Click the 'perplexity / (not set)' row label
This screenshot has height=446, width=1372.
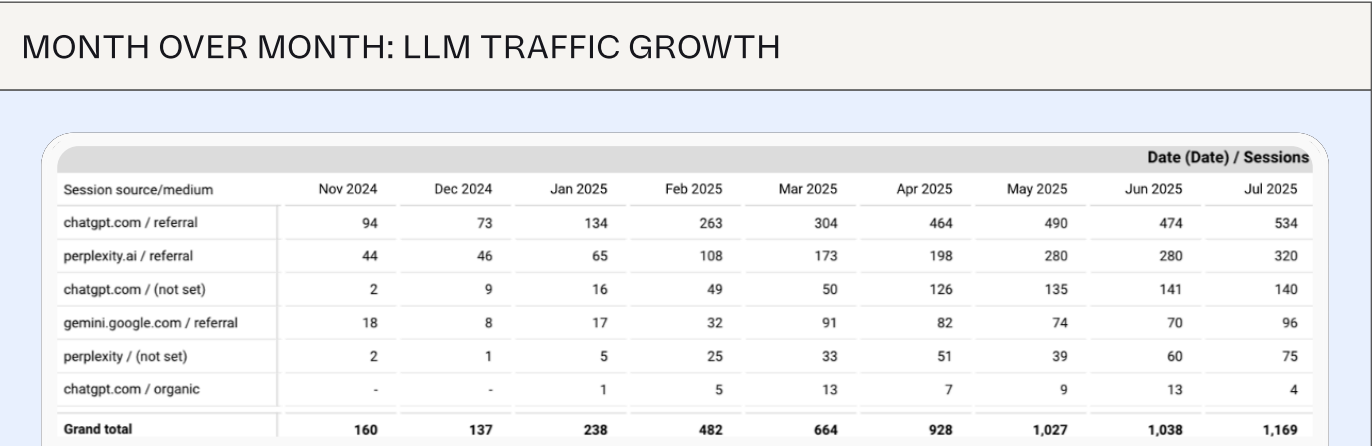click(x=125, y=356)
